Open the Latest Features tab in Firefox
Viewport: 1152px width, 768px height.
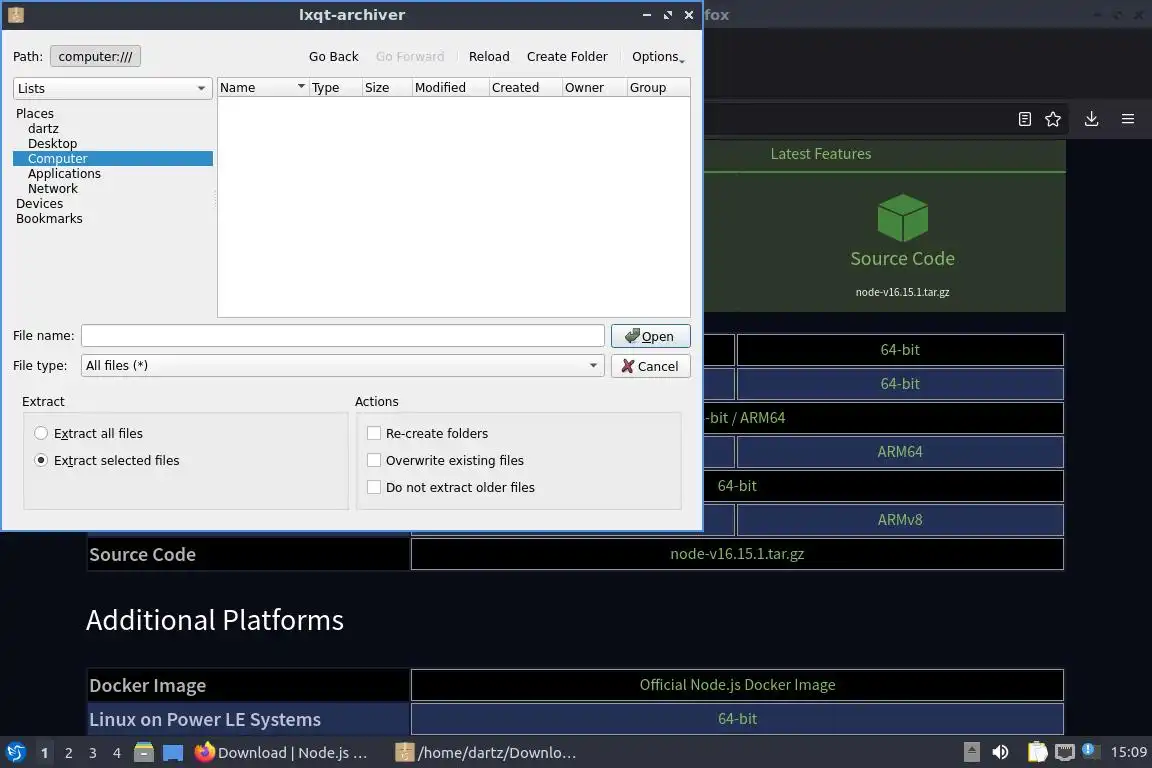tap(821, 154)
